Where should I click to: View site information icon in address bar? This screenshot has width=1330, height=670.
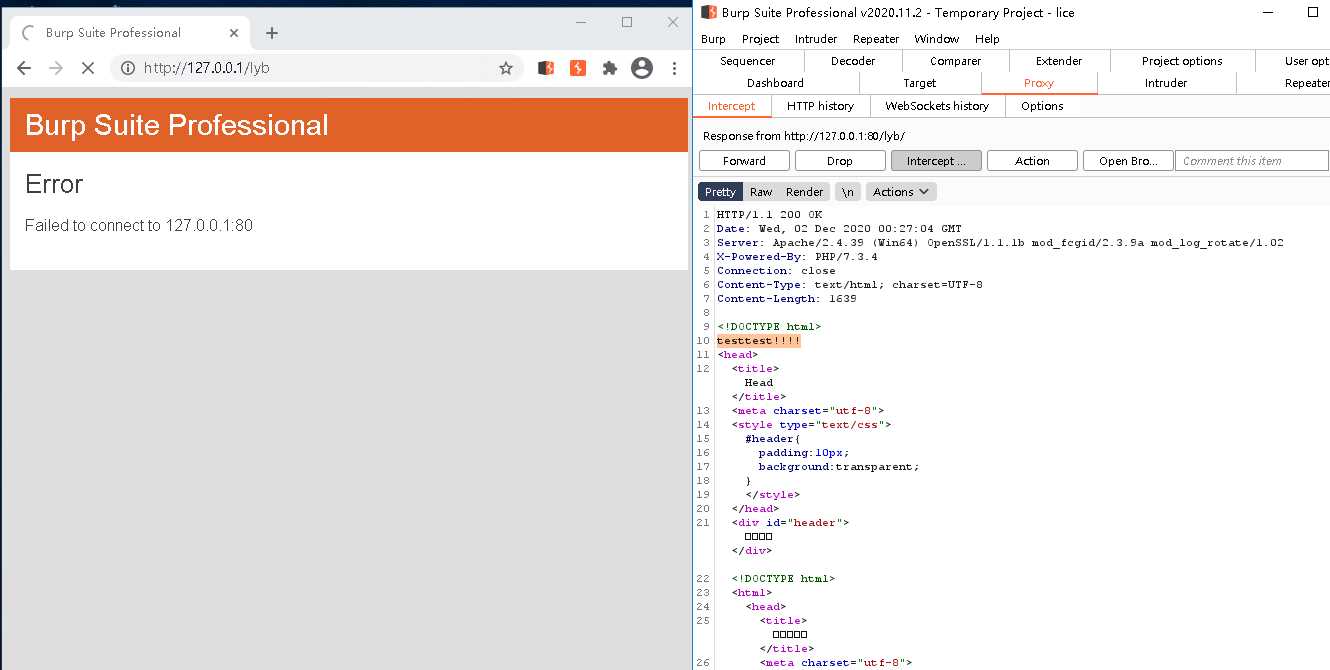128,68
